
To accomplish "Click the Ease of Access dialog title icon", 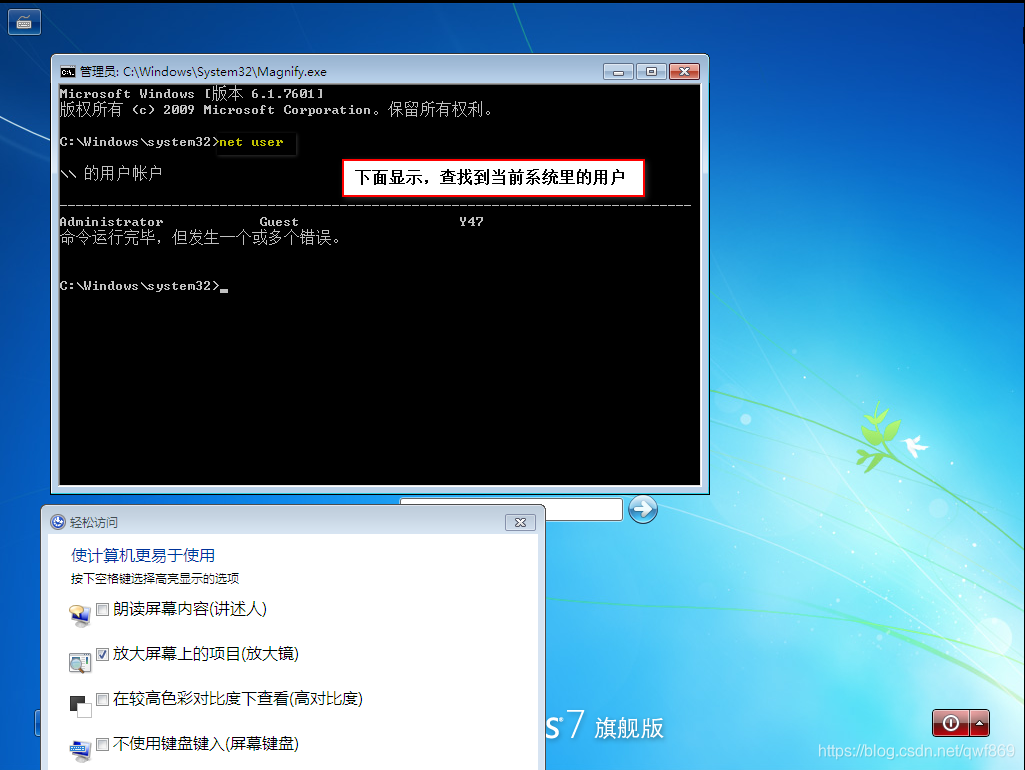I will (x=58, y=522).
